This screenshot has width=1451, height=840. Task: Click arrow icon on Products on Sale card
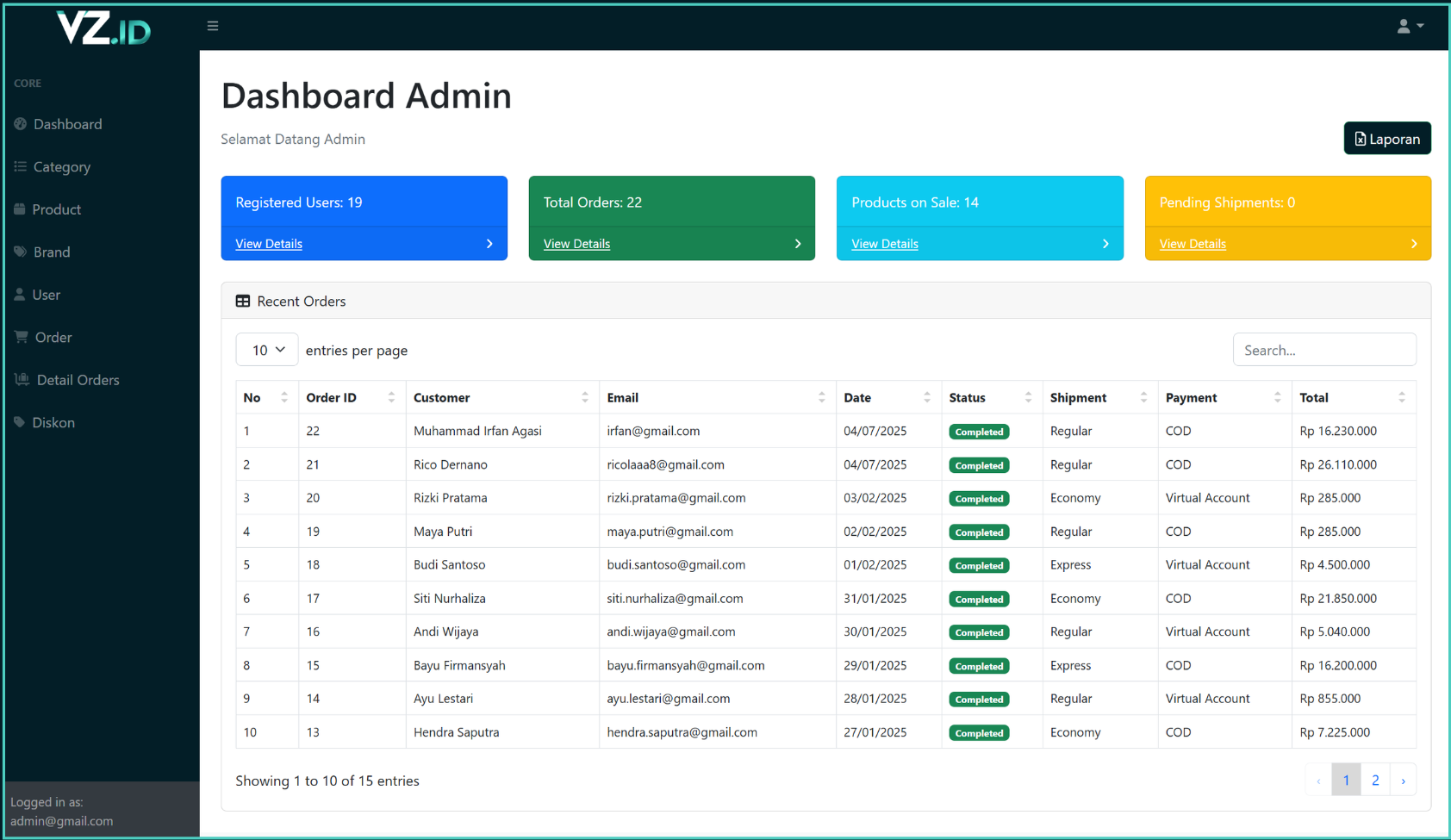point(1105,244)
